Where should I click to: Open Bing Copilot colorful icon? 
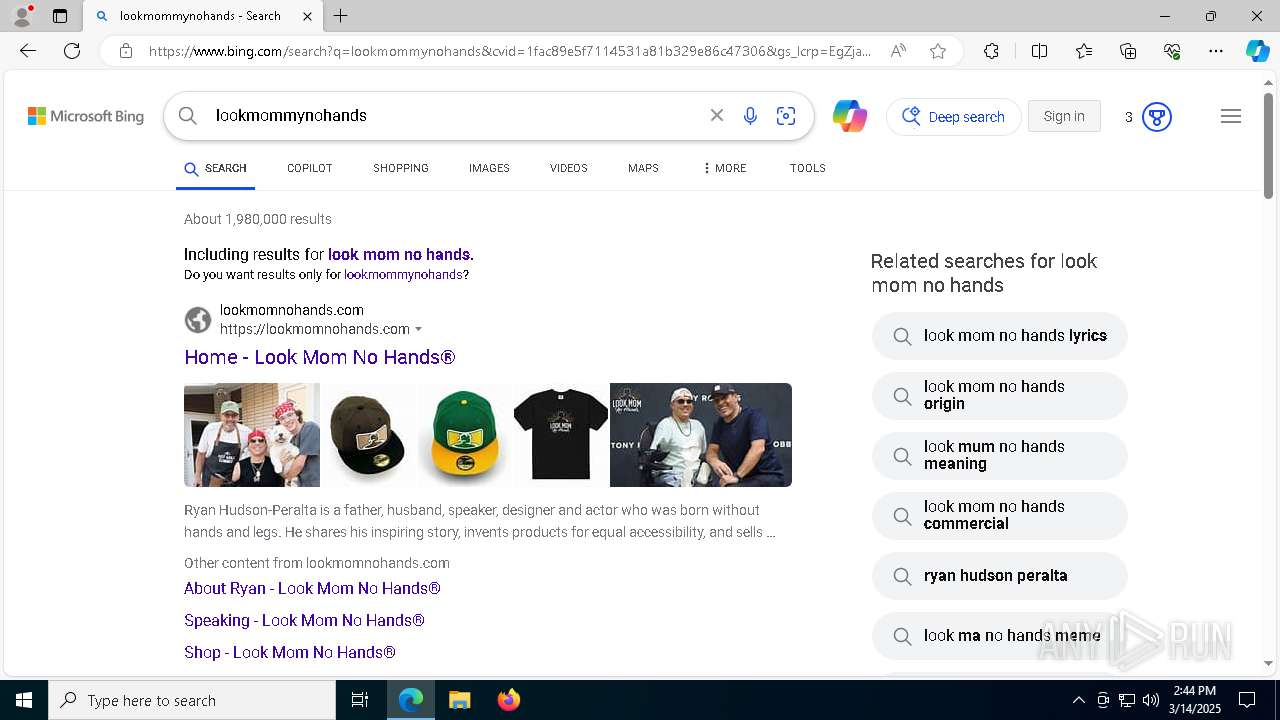pos(850,116)
